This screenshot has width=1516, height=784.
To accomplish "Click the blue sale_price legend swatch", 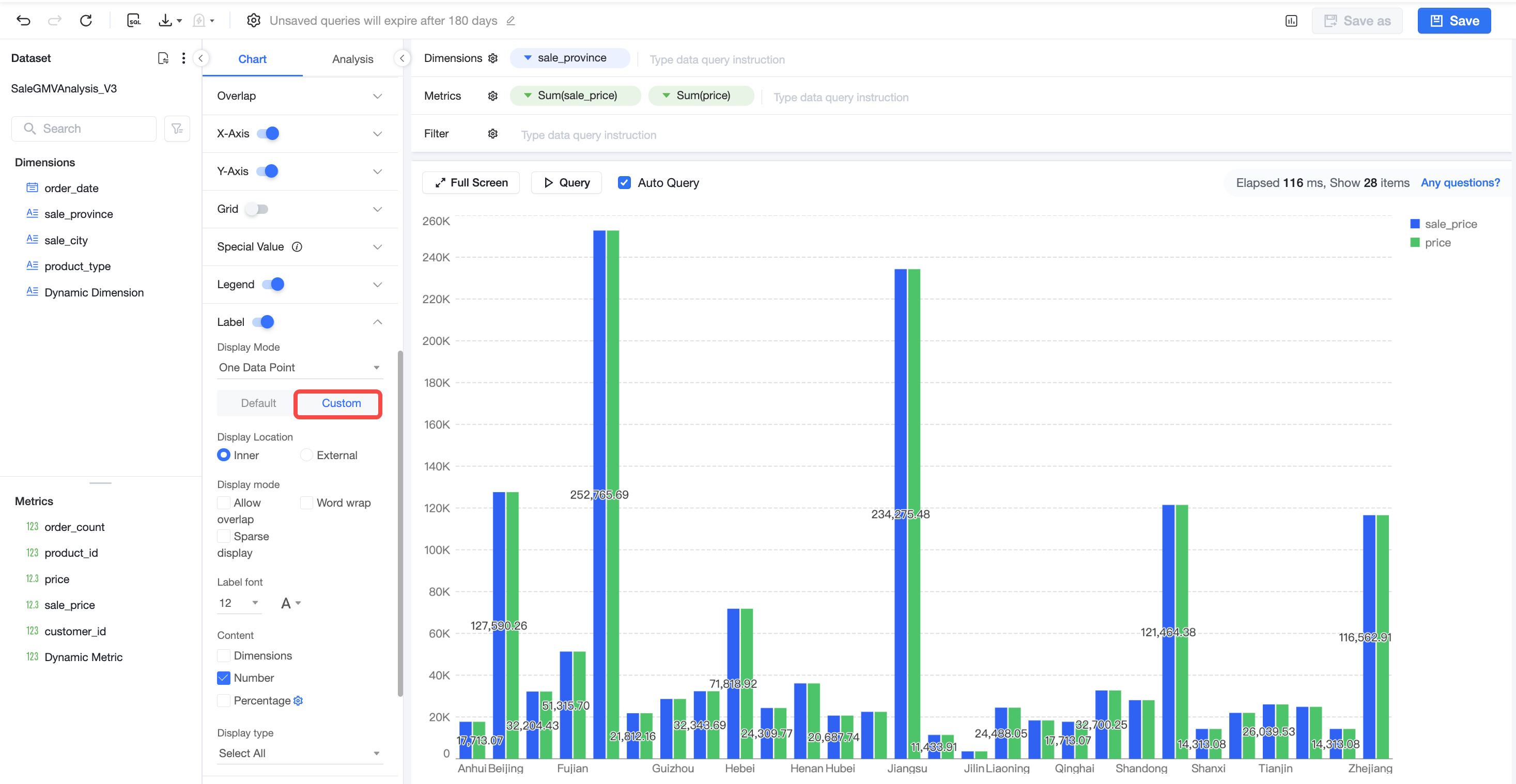I will (x=1415, y=224).
